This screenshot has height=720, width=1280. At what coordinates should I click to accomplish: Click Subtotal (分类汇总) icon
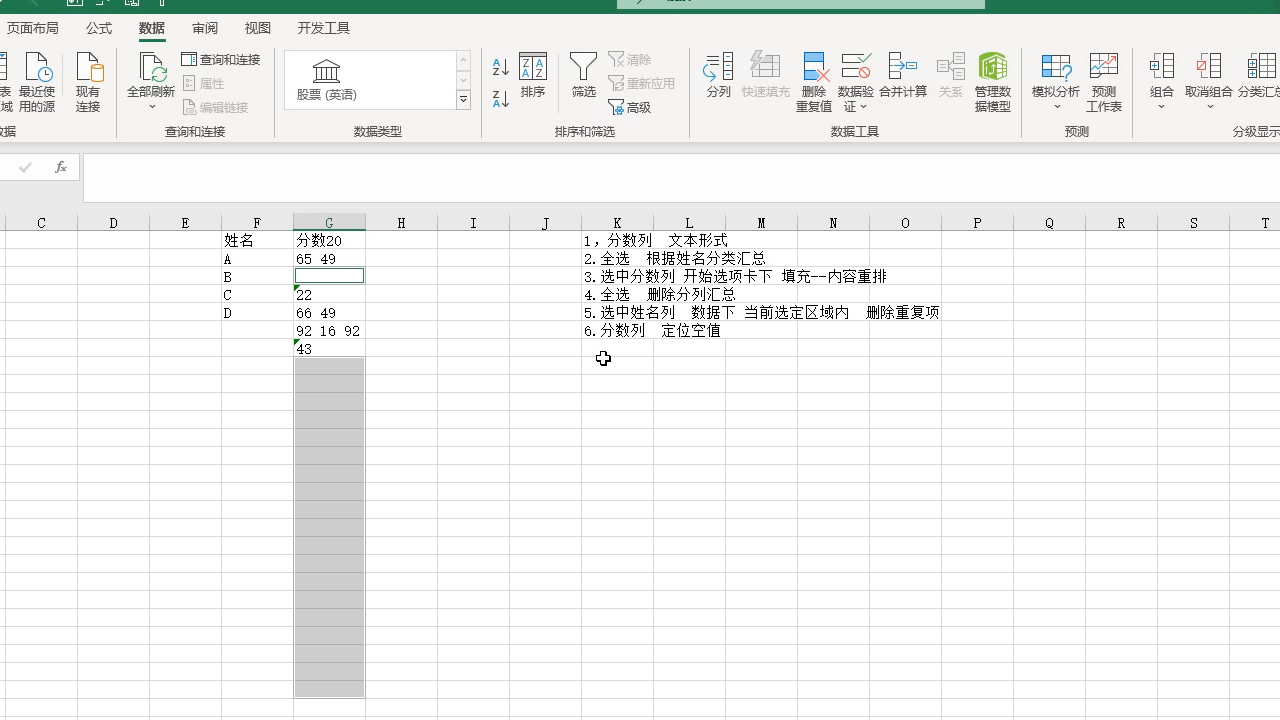point(1260,75)
